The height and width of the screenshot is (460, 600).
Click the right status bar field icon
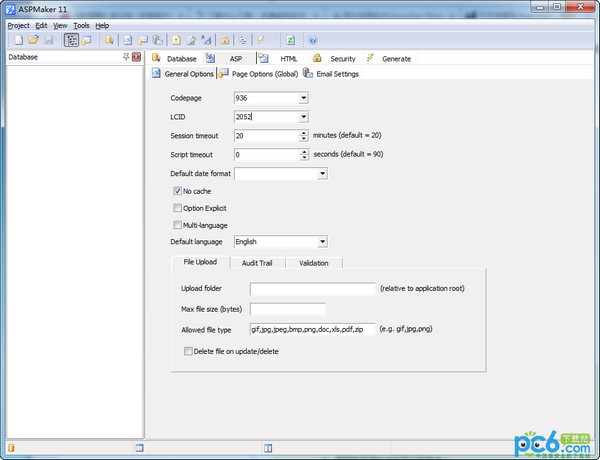click(268, 448)
